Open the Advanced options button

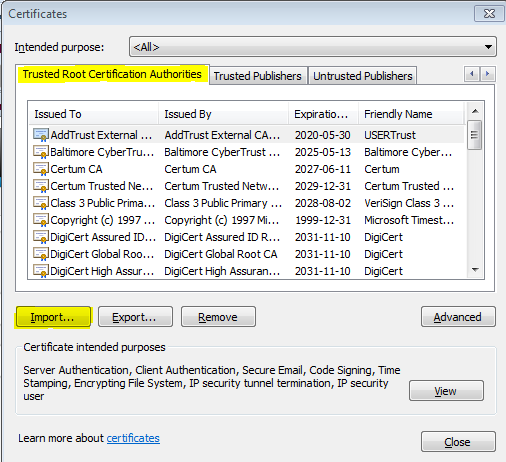458,317
